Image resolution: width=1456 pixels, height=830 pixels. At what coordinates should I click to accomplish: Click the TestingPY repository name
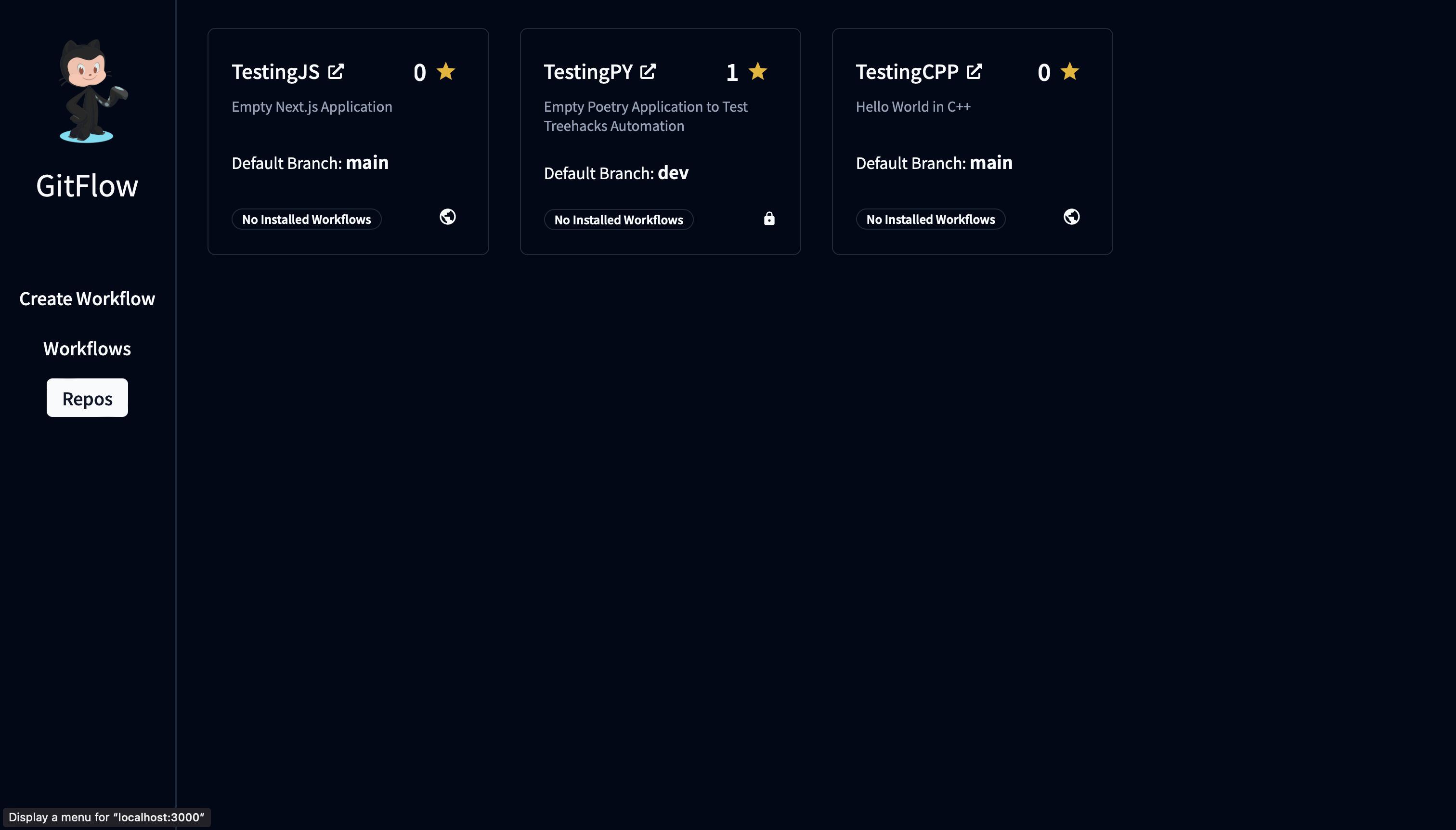588,72
